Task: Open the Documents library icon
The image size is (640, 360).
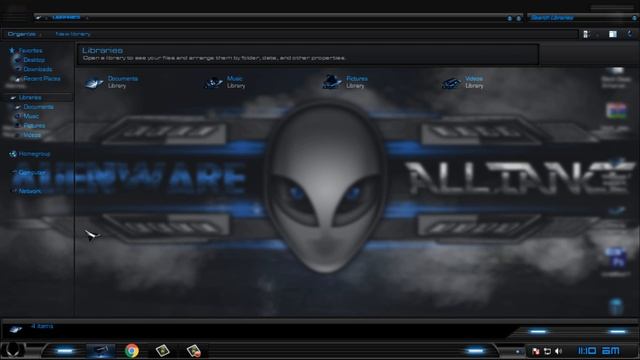Action: click(94, 82)
